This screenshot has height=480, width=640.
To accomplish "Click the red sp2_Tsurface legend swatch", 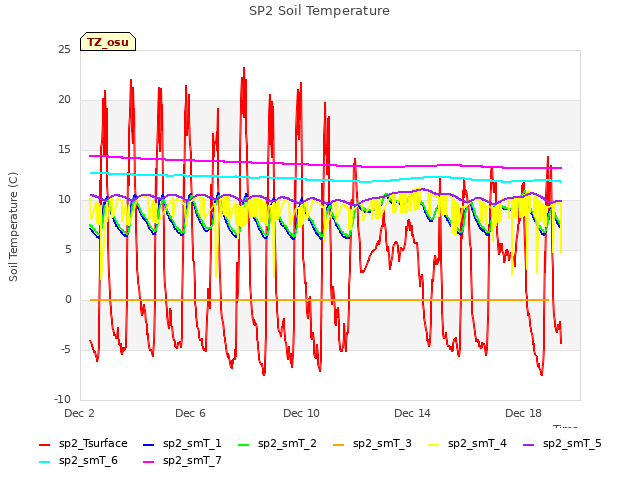I will (44, 444).
